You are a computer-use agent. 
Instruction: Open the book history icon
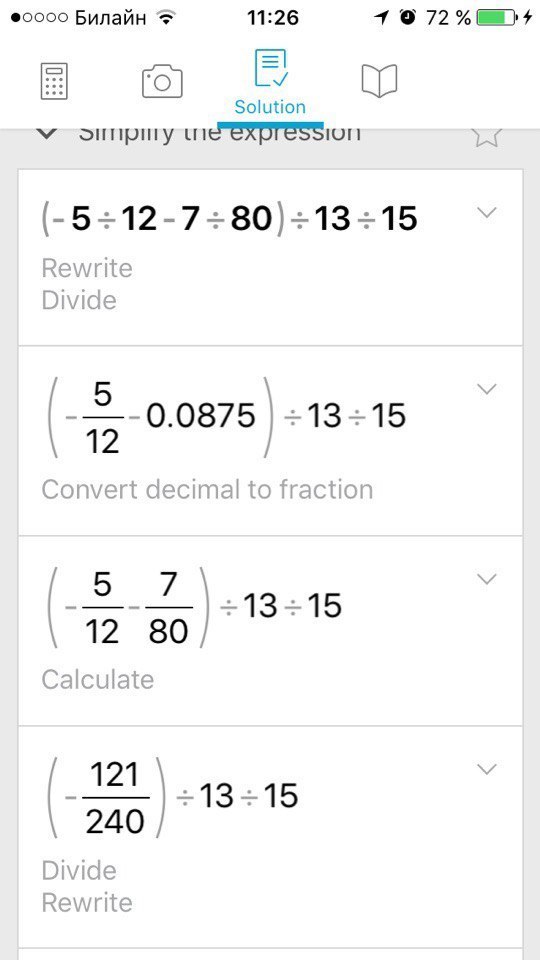point(380,81)
